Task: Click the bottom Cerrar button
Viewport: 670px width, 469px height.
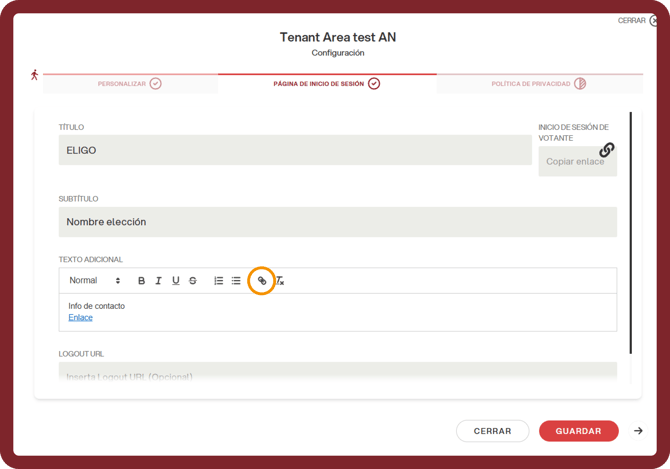Action: pos(492,431)
